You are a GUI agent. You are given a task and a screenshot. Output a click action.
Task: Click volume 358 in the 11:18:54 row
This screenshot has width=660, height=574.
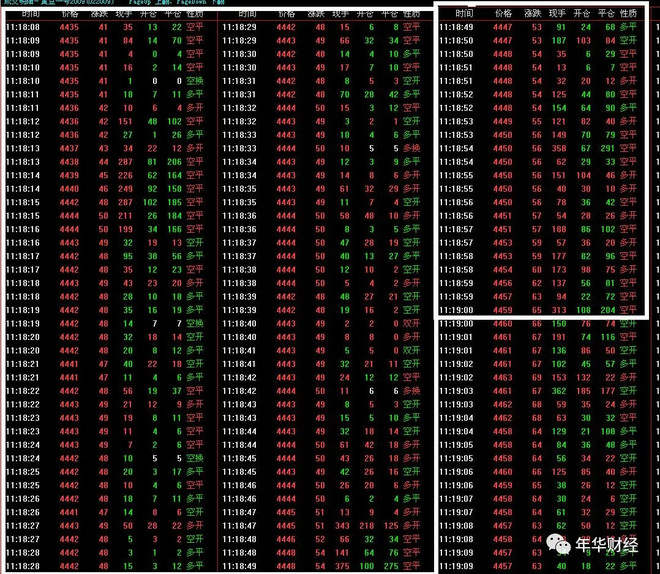pyautogui.click(x=559, y=149)
